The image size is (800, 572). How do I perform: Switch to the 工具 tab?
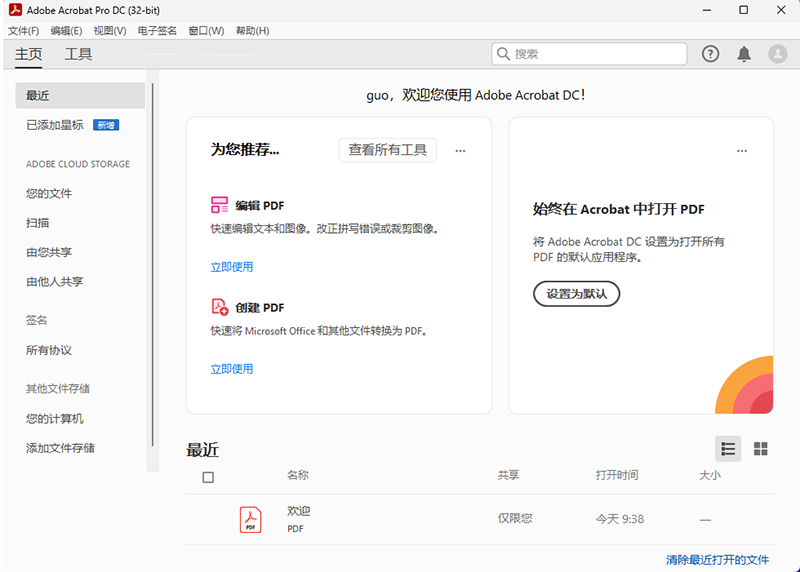pos(78,54)
